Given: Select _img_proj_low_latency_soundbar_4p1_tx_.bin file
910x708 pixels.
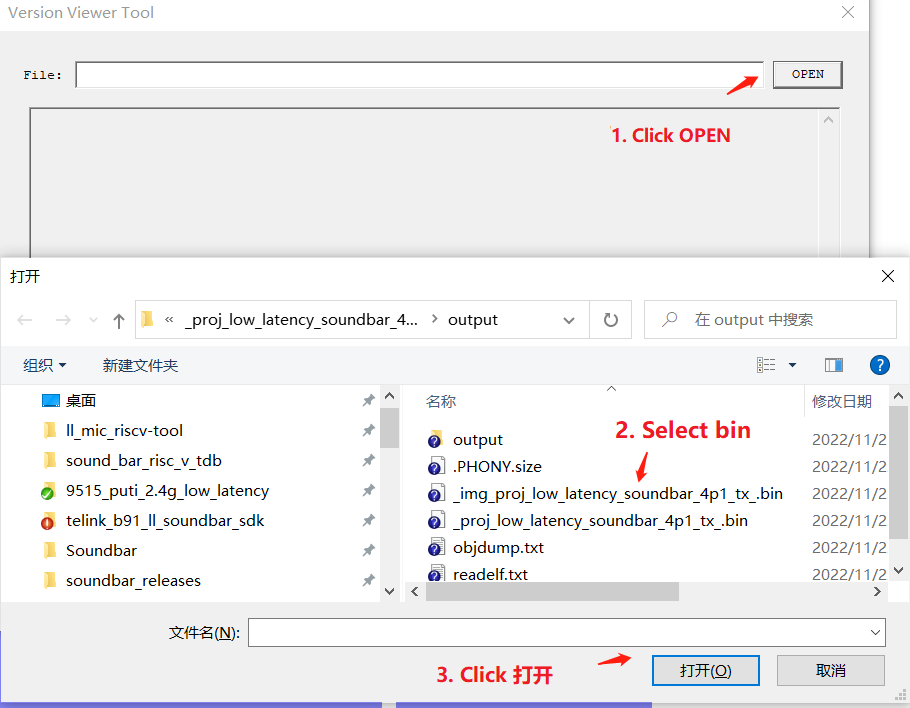Looking at the screenshot, I should pyautogui.click(x=617, y=493).
